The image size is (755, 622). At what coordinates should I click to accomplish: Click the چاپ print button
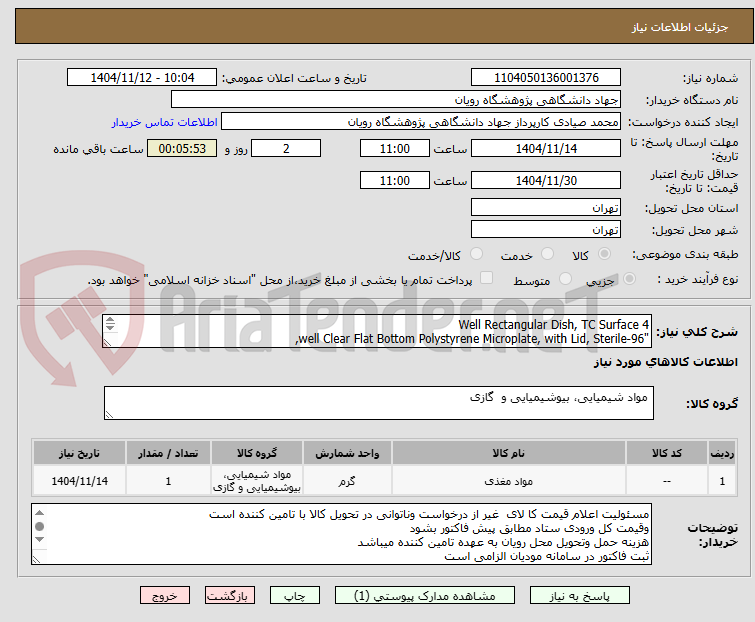pos(294,596)
